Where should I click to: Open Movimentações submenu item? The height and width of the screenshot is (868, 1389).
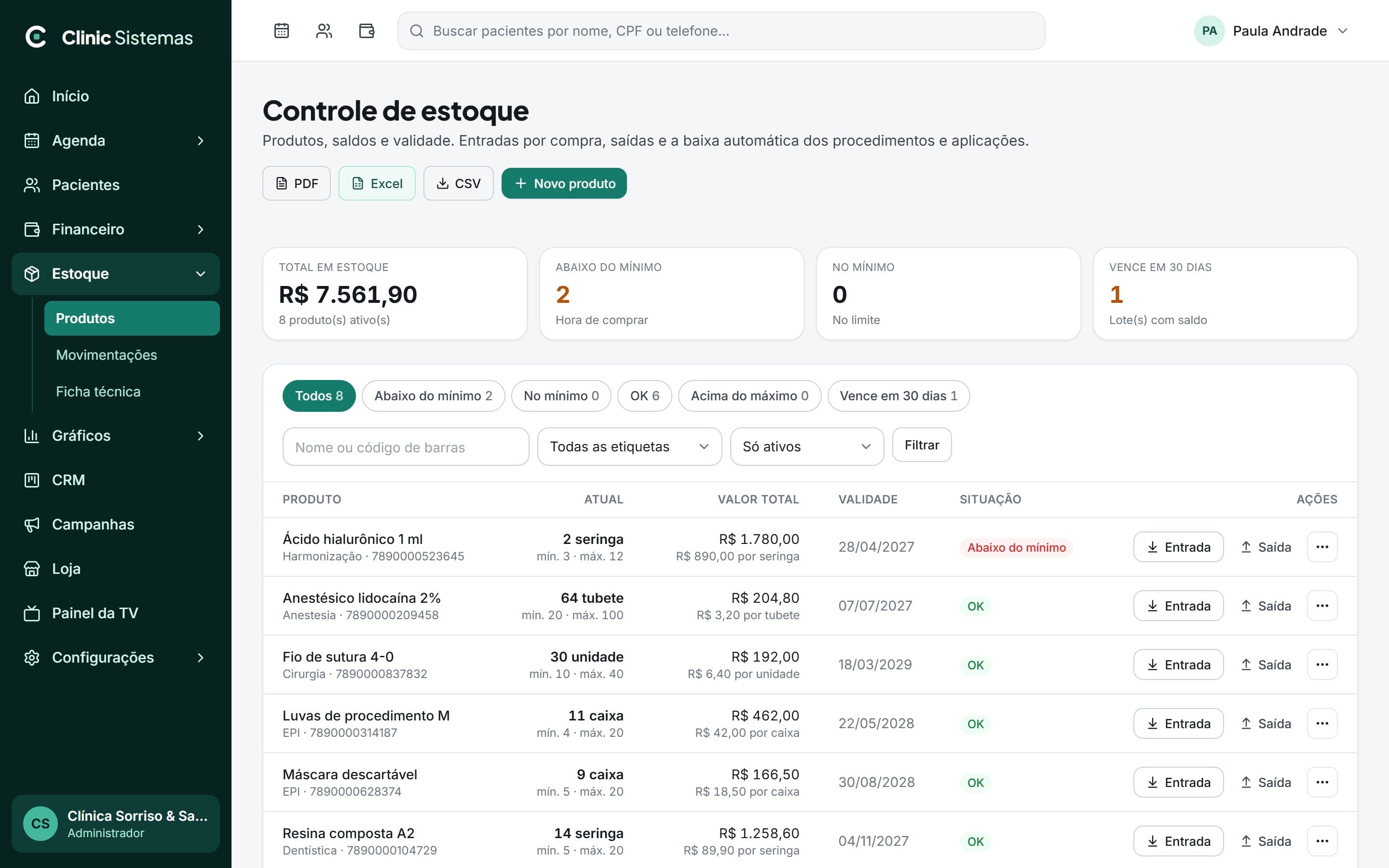point(132,355)
